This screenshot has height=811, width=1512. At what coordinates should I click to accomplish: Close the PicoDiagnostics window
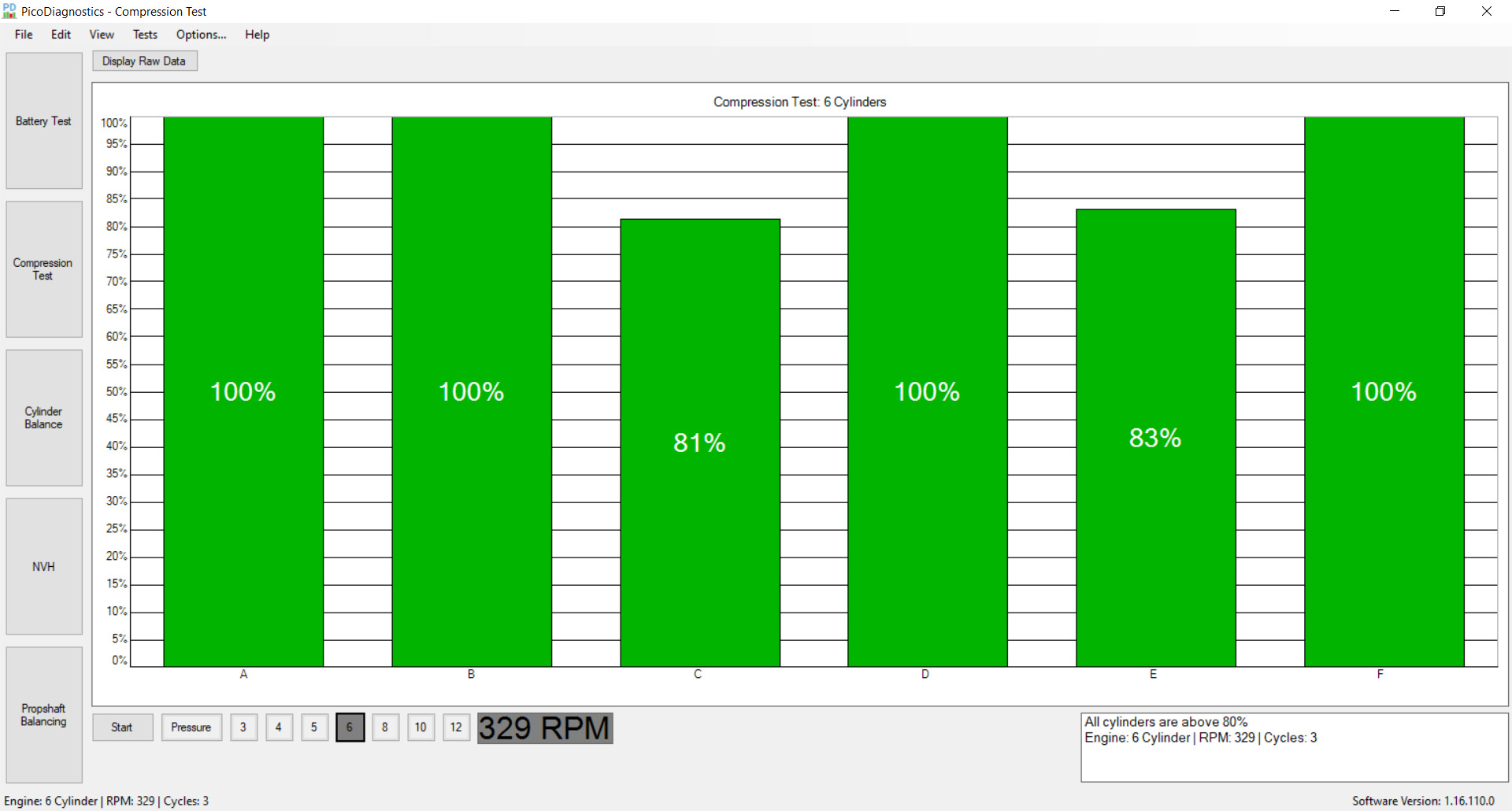[x=1487, y=11]
